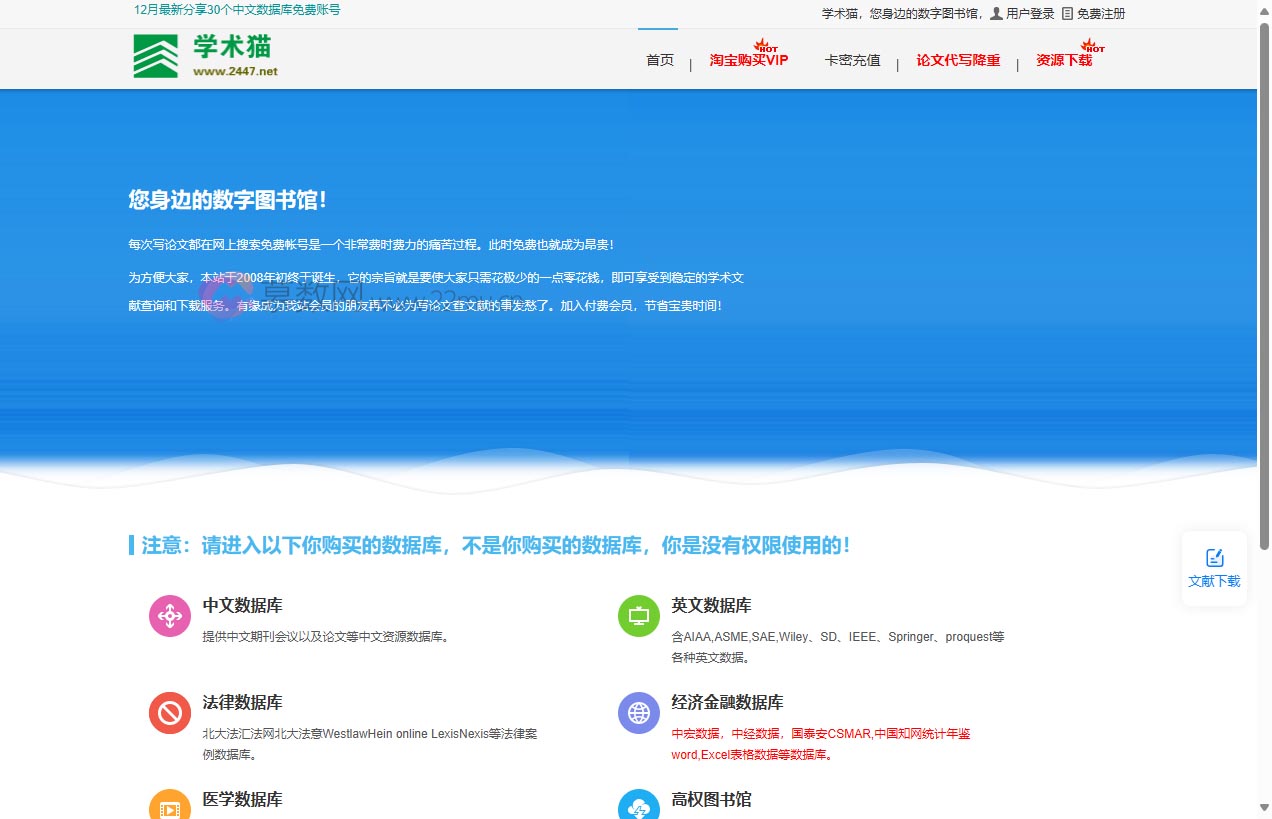The height and width of the screenshot is (819, 1272).
Task: Click the blue globe icon for 经济金融数据库
Action: 638,713
